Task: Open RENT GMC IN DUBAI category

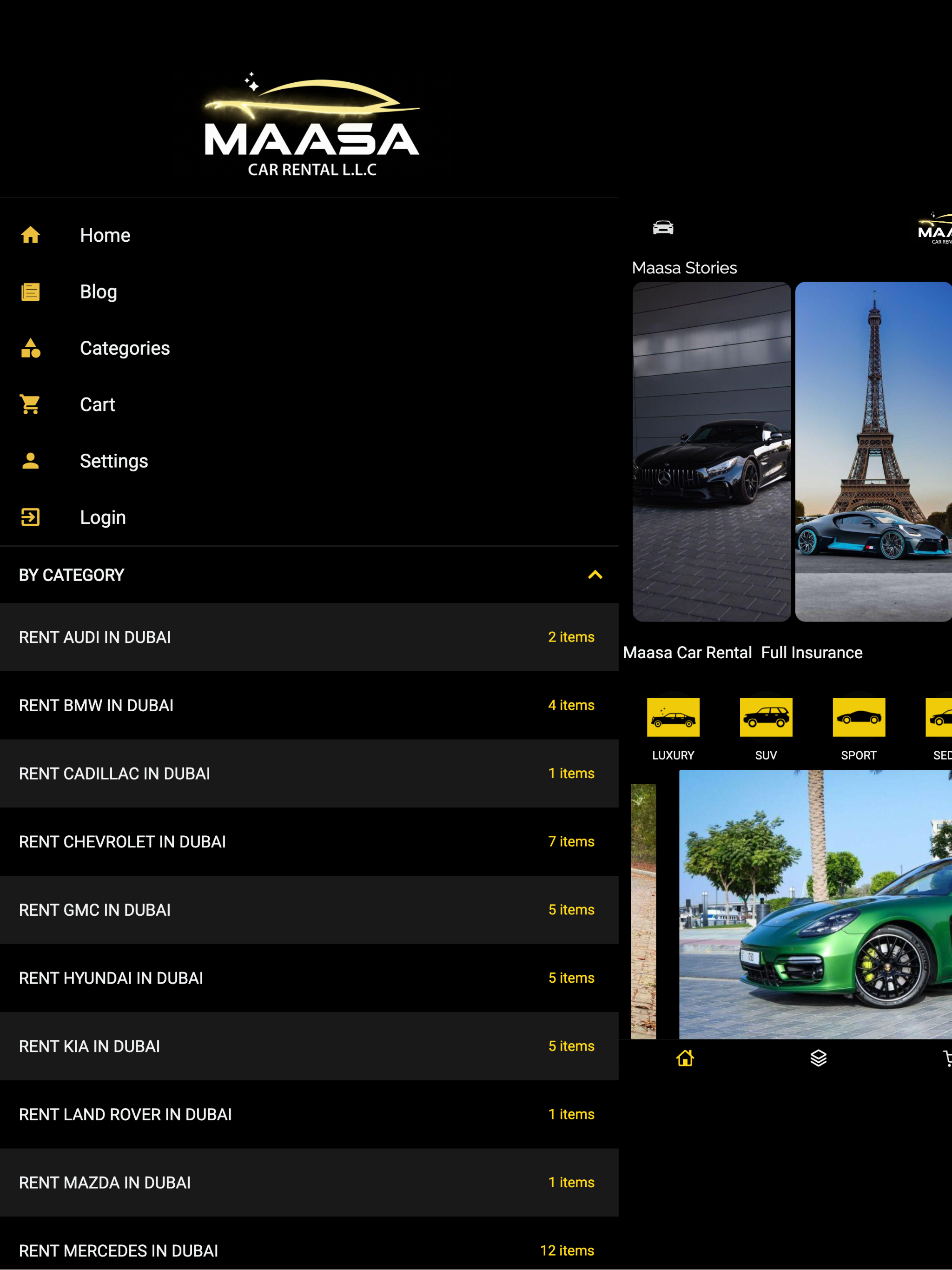Action: pos(309,910)
